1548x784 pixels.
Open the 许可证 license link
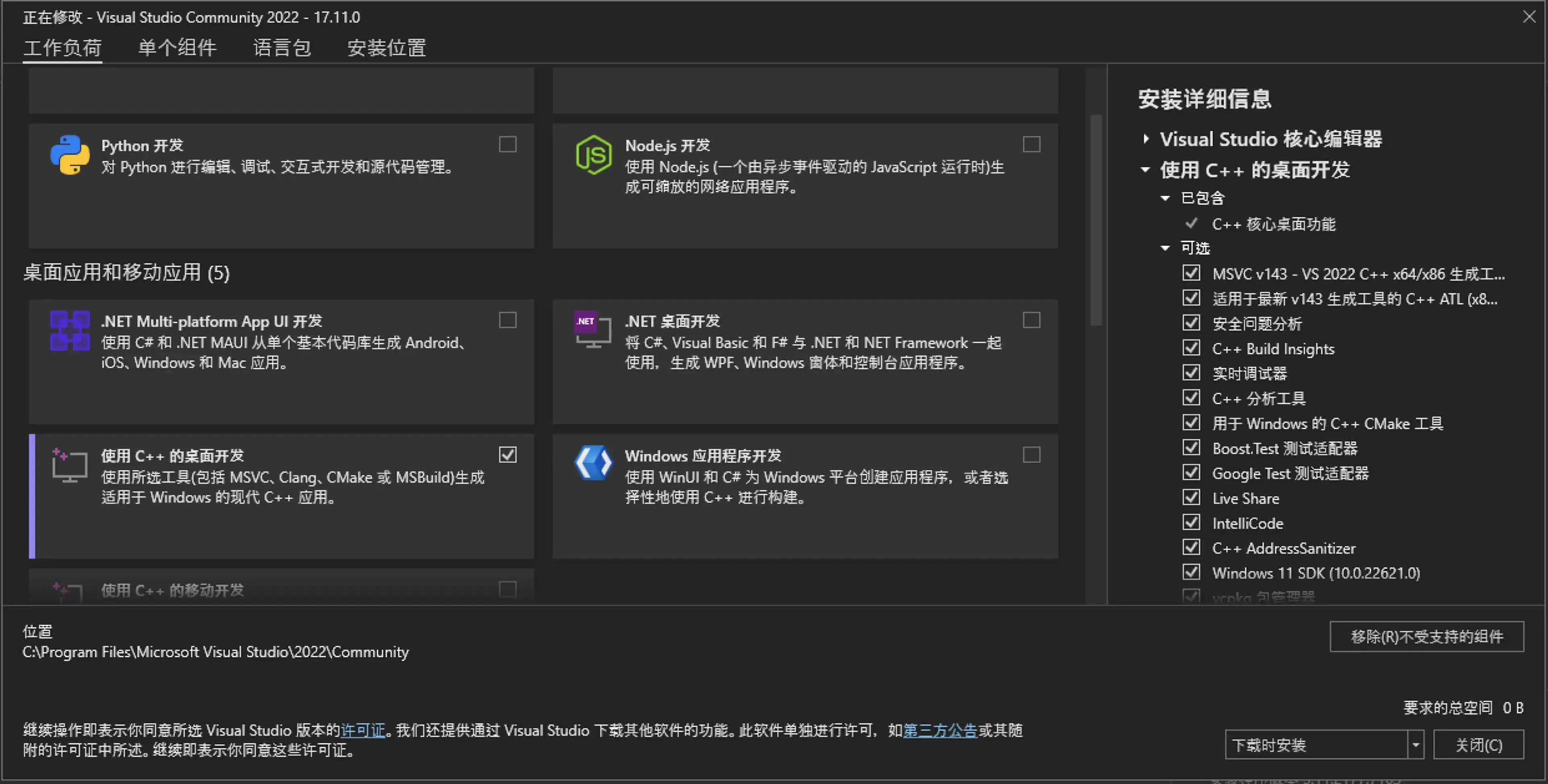click(363, 730)
